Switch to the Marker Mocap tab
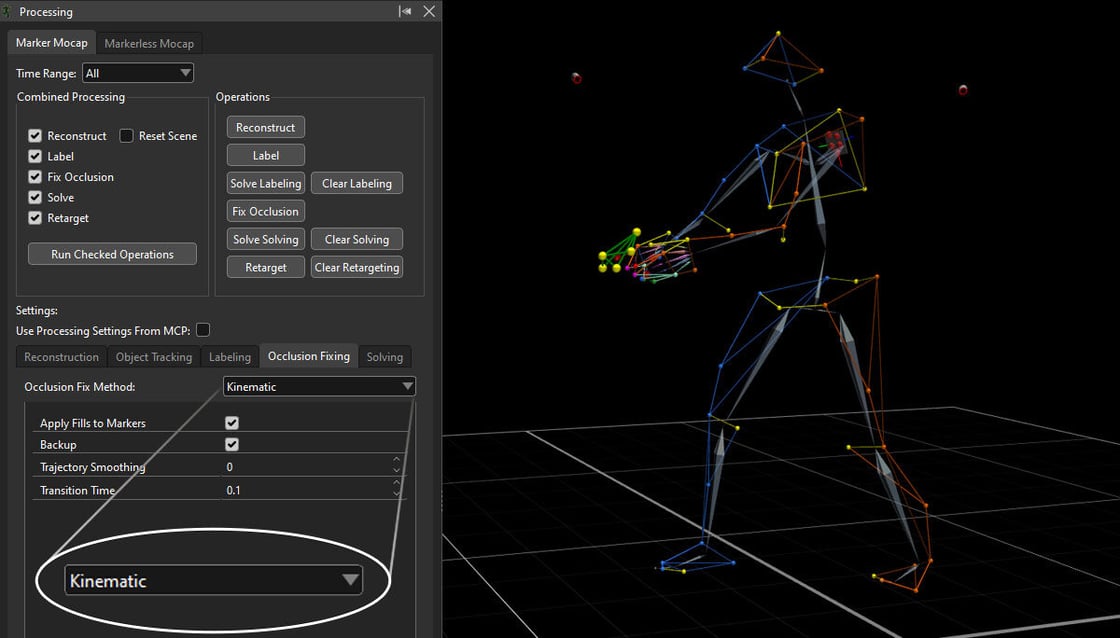 [x=51, y=43]
